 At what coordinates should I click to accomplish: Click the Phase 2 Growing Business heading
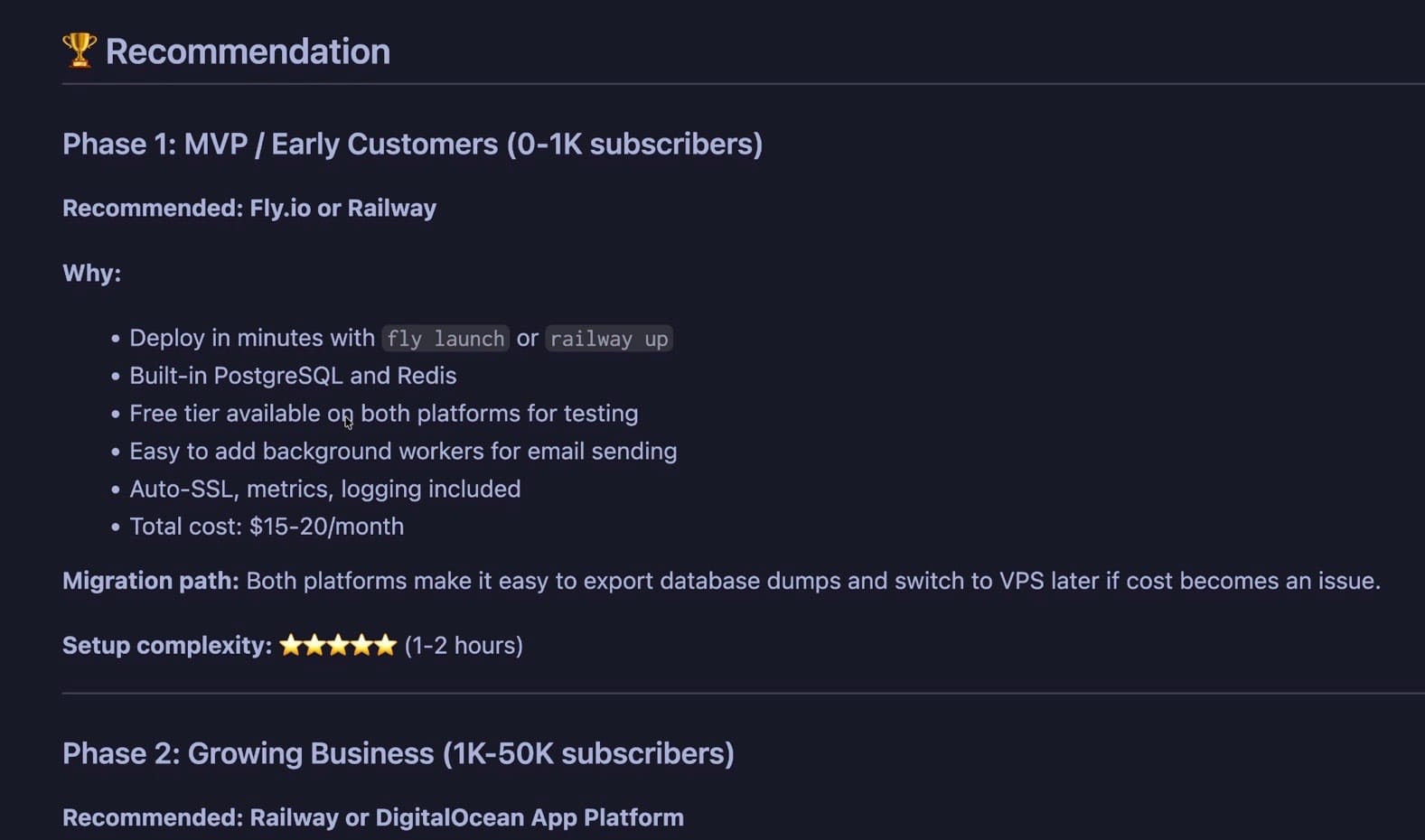click(398, 753)
